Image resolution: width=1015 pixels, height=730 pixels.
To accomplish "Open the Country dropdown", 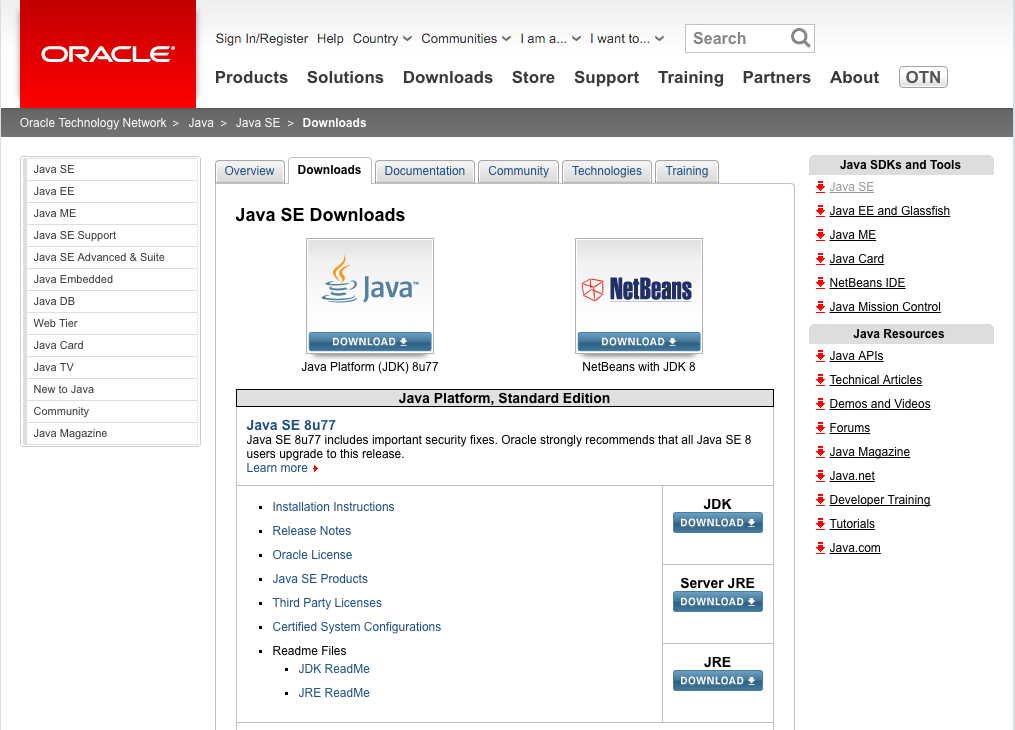I will coord(382,39).
